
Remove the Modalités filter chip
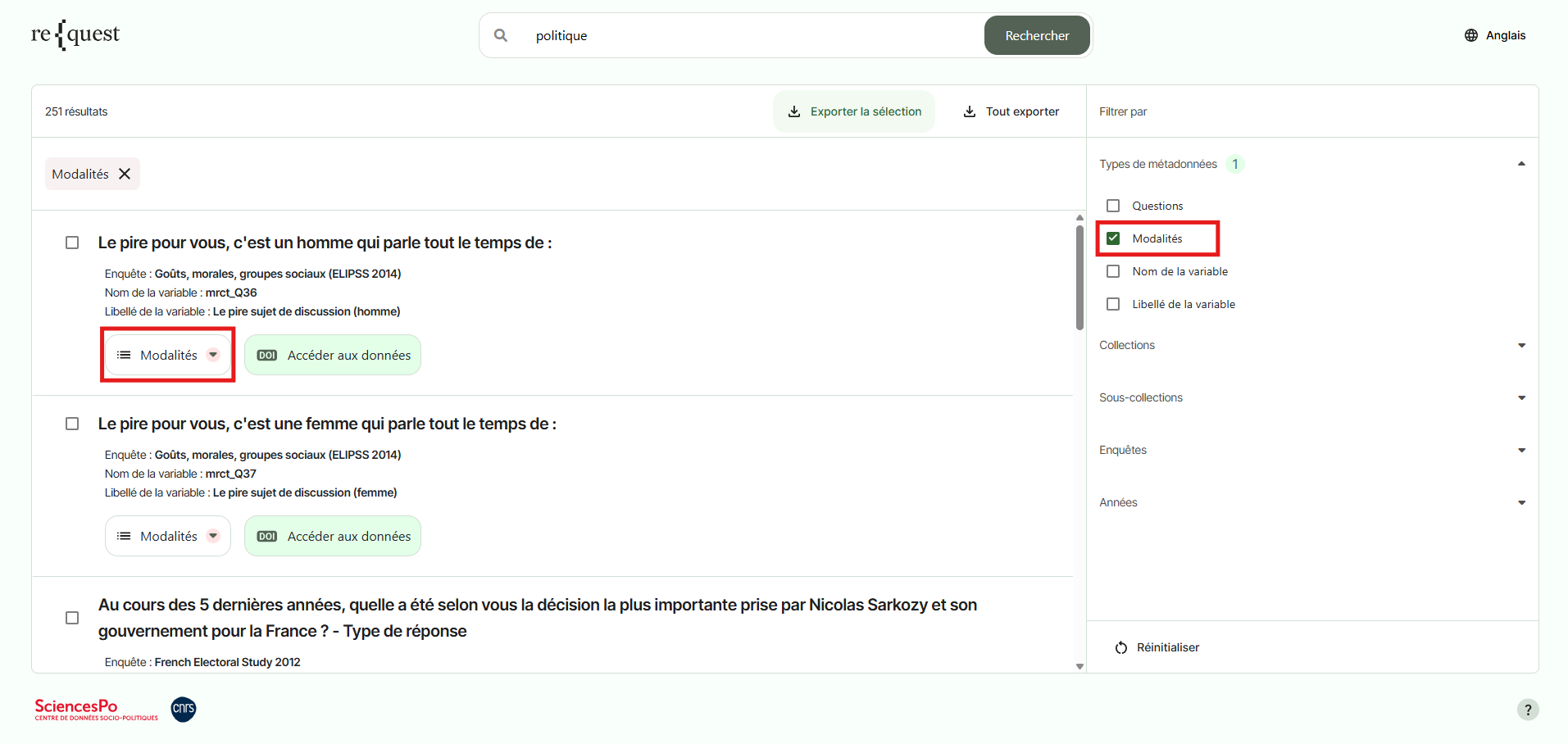click(125, 174)
